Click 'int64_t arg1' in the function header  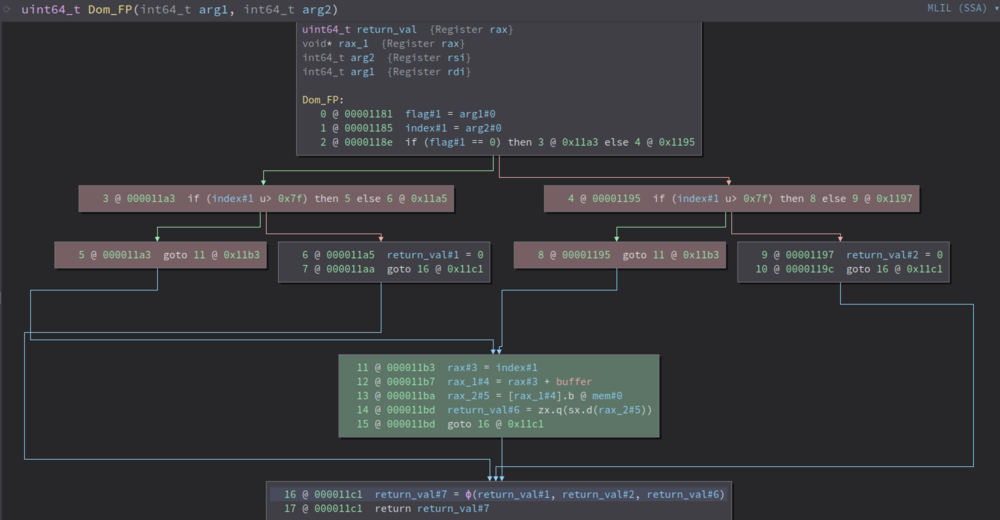pos(184,10)
